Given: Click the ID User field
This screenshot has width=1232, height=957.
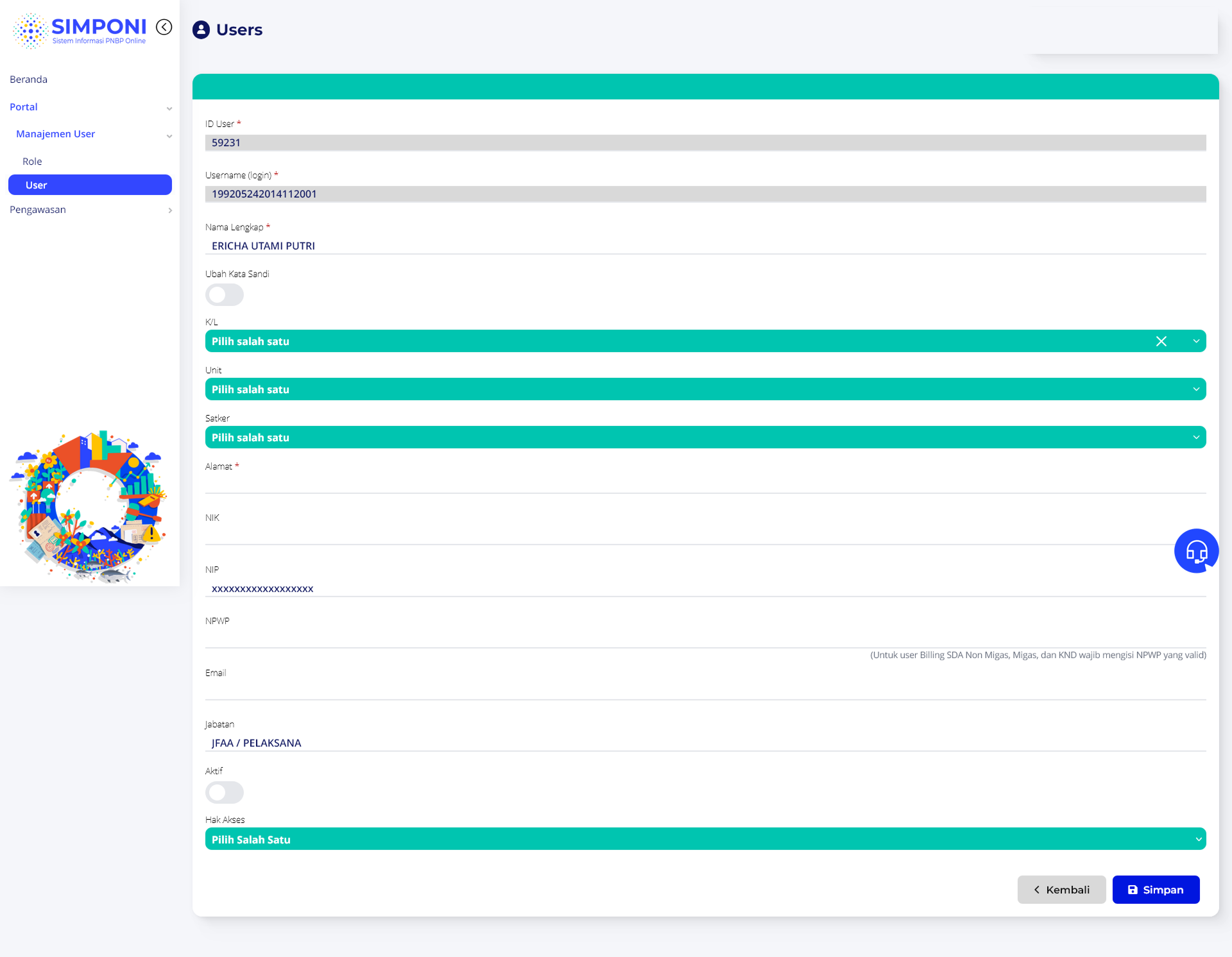Looking at the screenshot, I should point(706,142).
